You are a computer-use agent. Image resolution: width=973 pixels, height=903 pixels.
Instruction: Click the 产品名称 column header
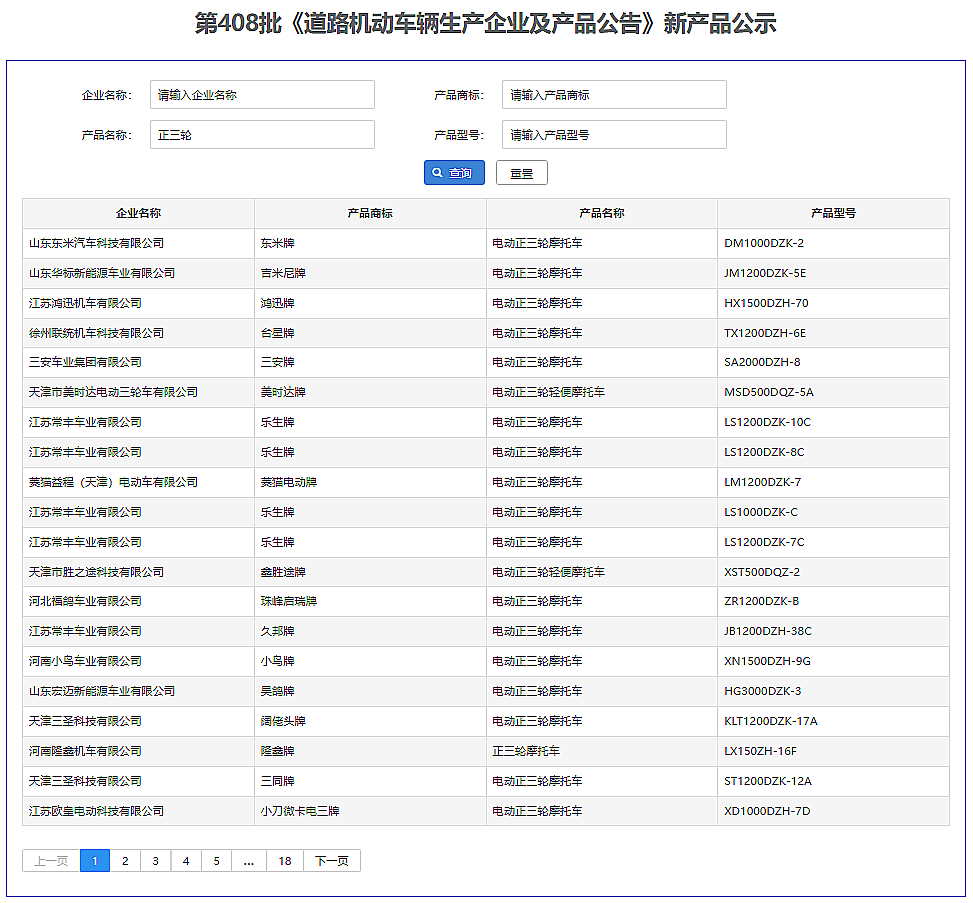(602, 213)
